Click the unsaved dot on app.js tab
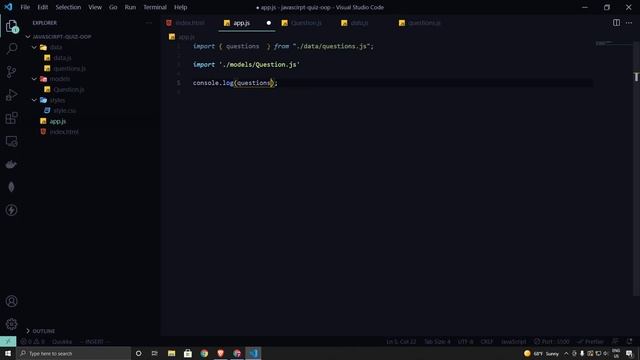 pyautogui.click(x=269, y=23)
